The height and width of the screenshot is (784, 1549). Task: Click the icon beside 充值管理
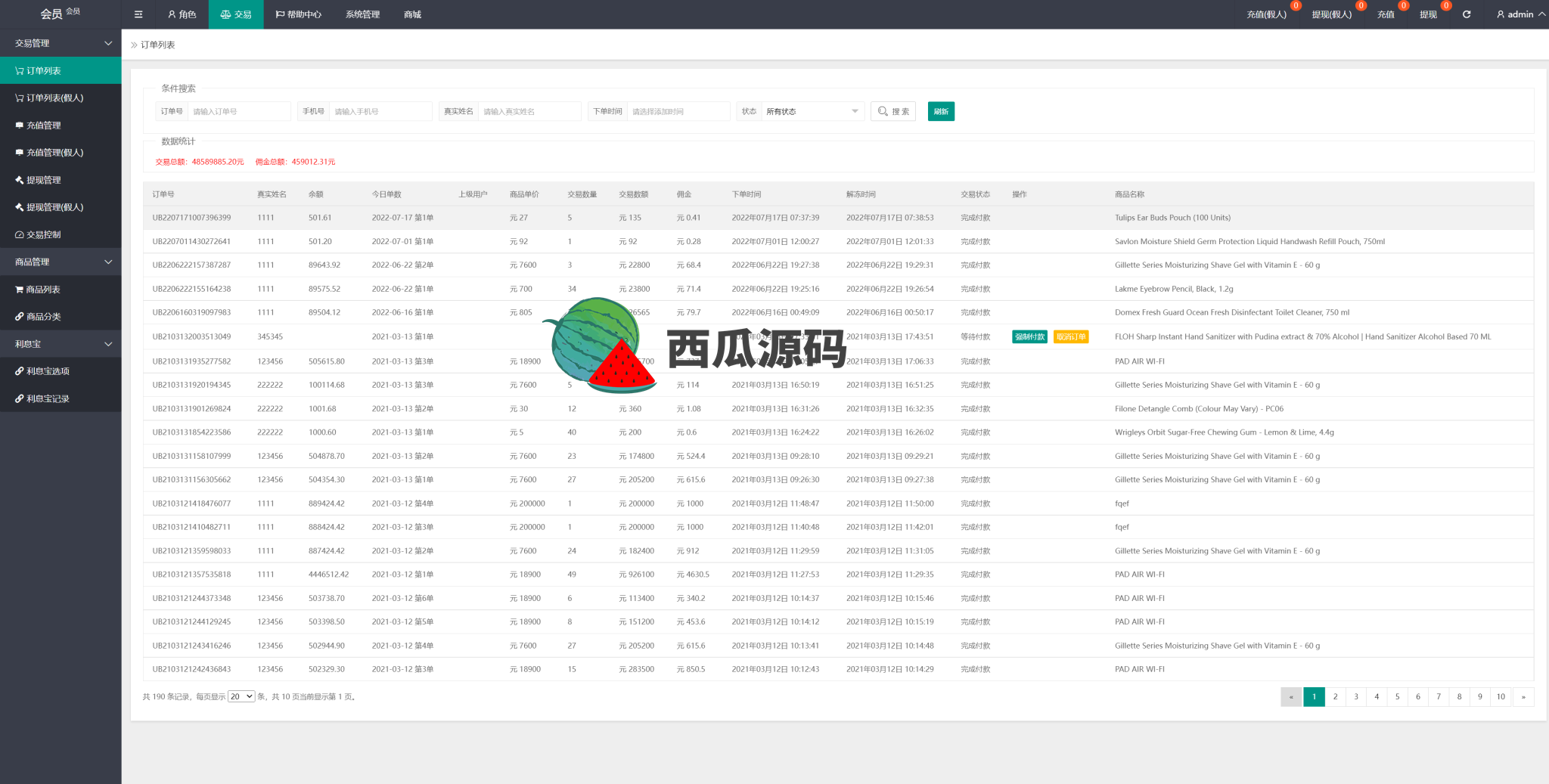20,126
